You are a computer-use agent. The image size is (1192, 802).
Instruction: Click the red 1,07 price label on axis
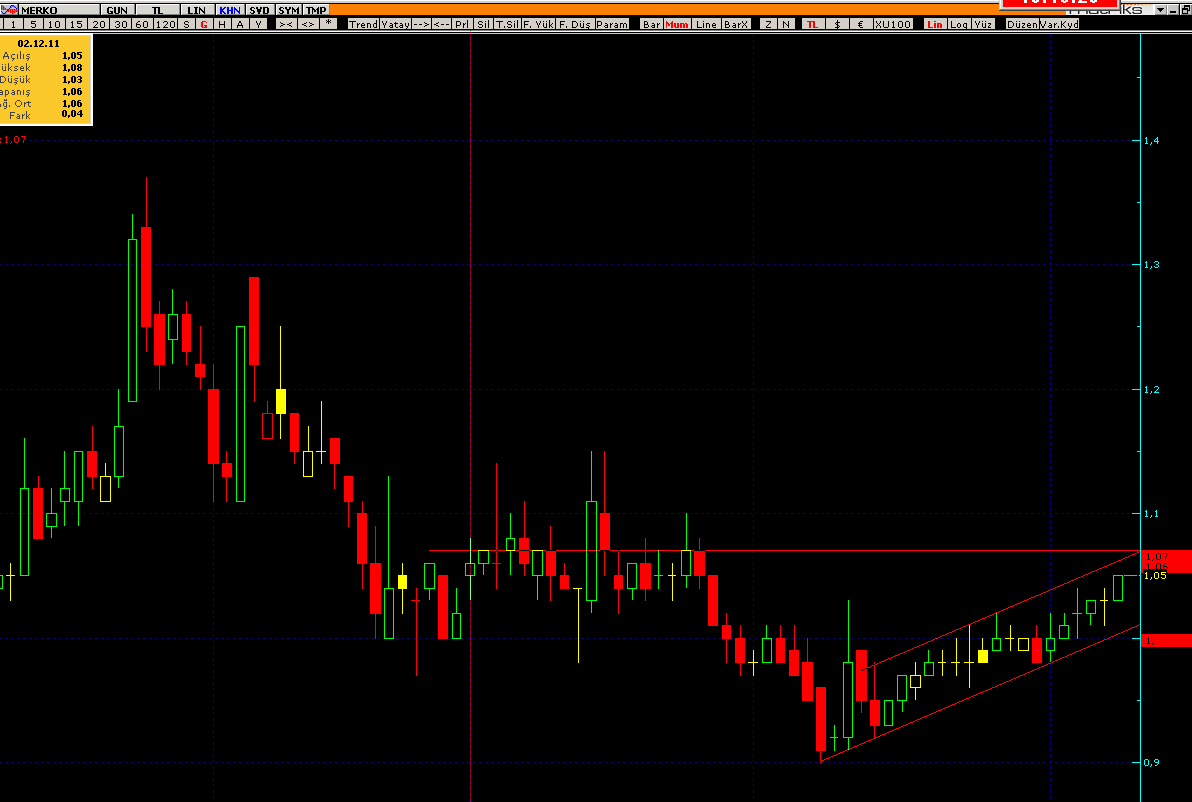[1165, 556]
